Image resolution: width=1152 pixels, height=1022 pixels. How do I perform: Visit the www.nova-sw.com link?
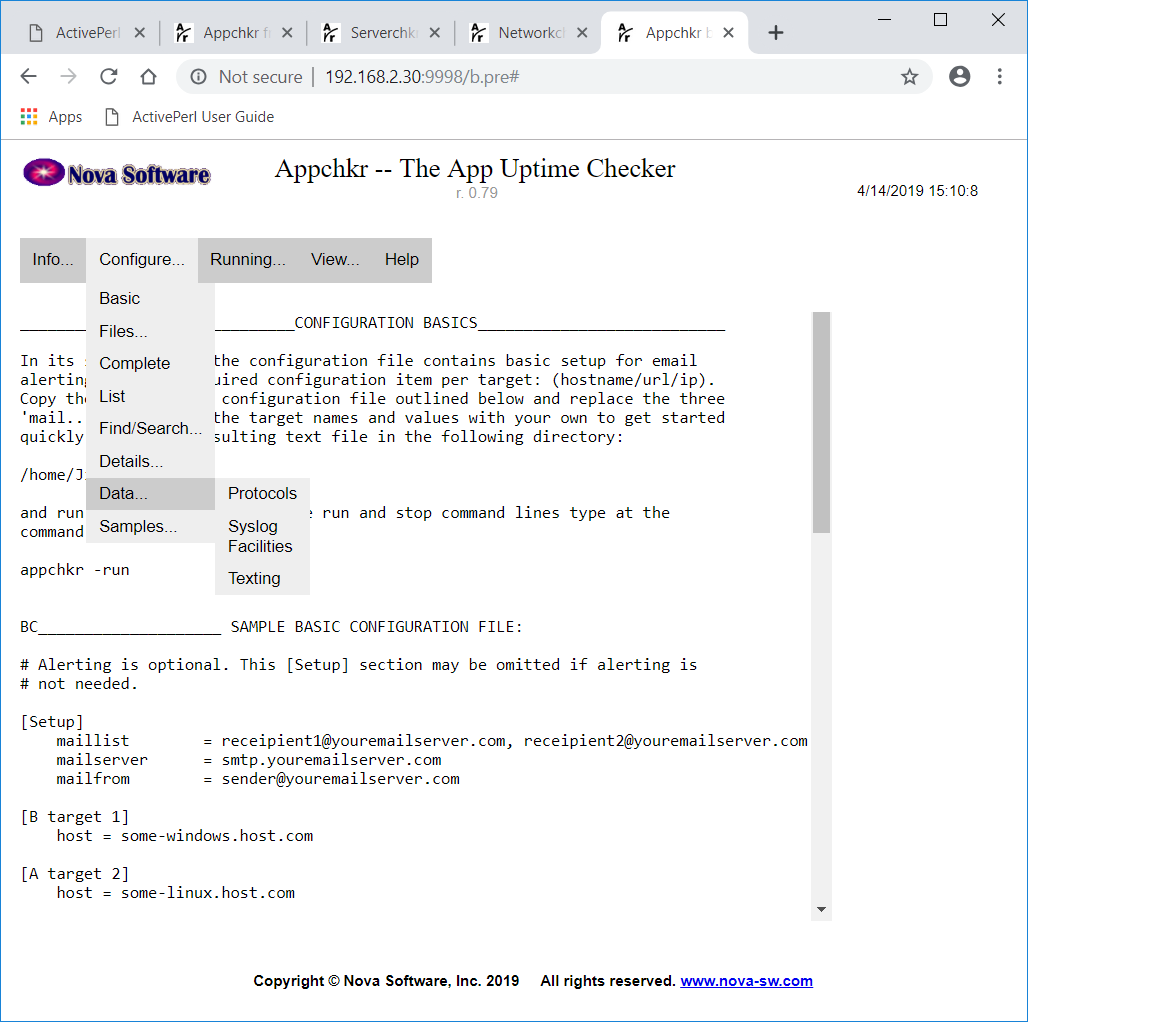[x=746, y=981]
